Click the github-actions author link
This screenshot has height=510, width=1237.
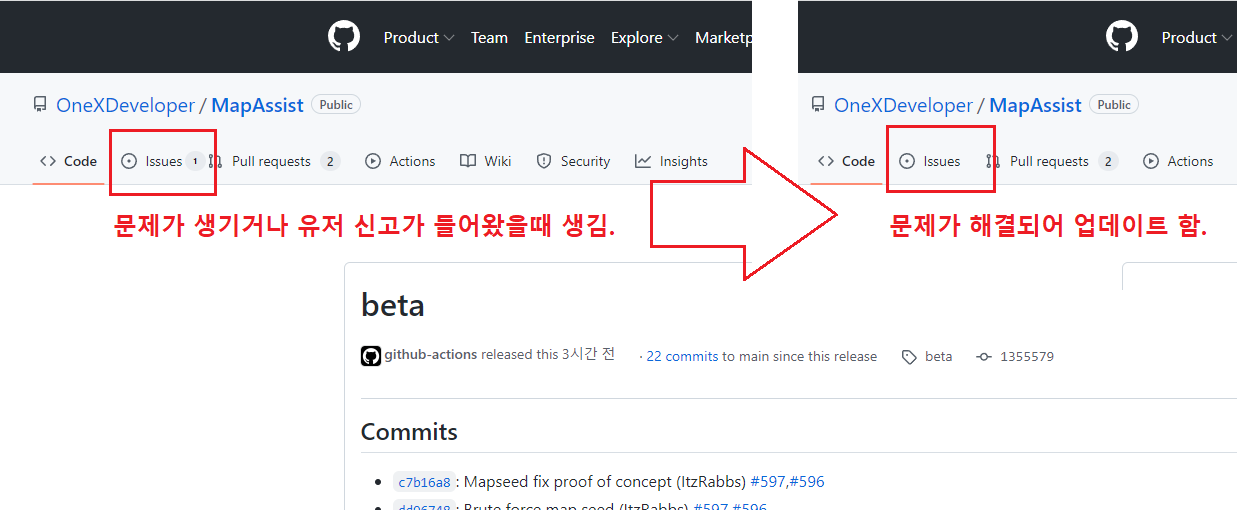(x=431, y=355)
